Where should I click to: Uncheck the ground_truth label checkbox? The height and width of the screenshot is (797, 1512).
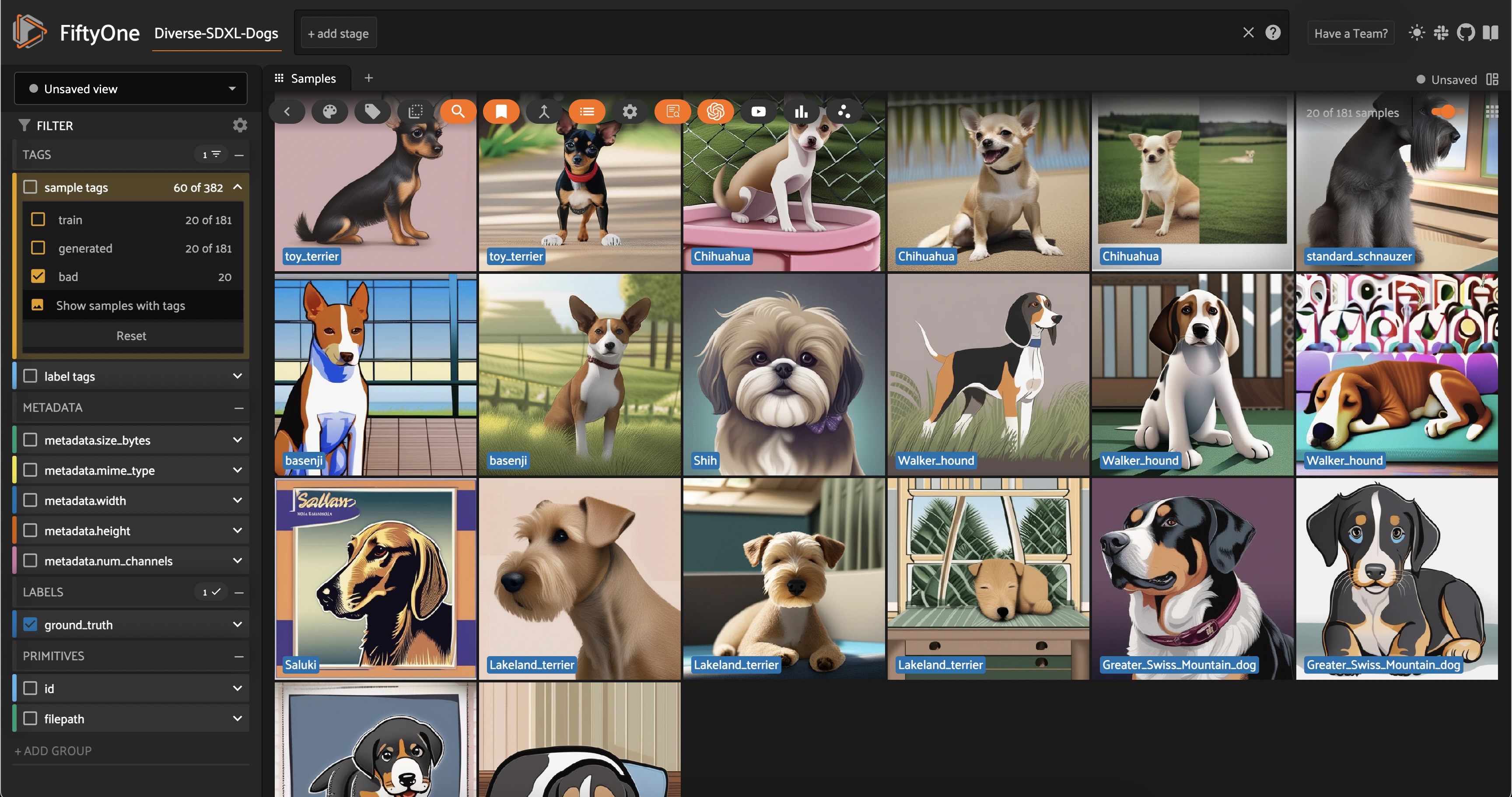click(30, 625)
